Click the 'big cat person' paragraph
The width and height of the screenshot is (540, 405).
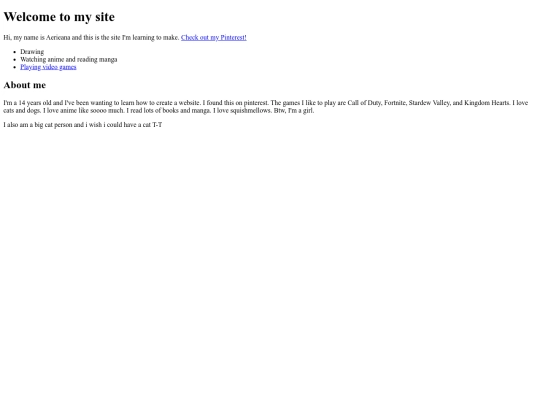click(x=83, y=125)
